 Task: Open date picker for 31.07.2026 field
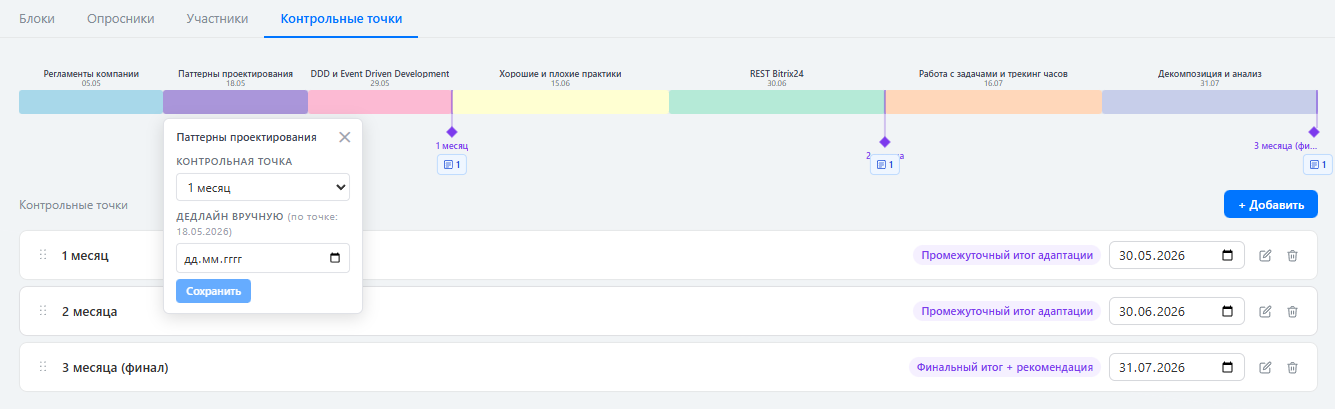(x=1227, y=368)
